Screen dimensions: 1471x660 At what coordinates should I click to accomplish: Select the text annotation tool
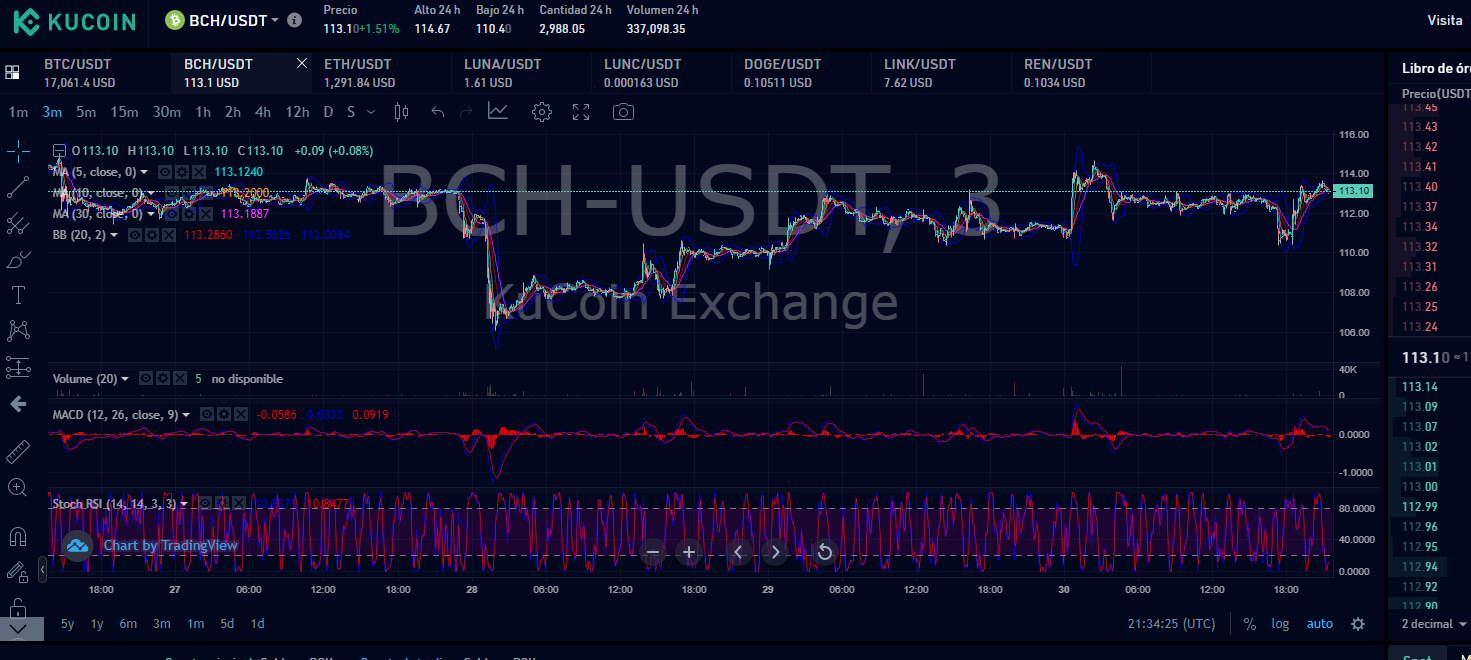(18, 295)
